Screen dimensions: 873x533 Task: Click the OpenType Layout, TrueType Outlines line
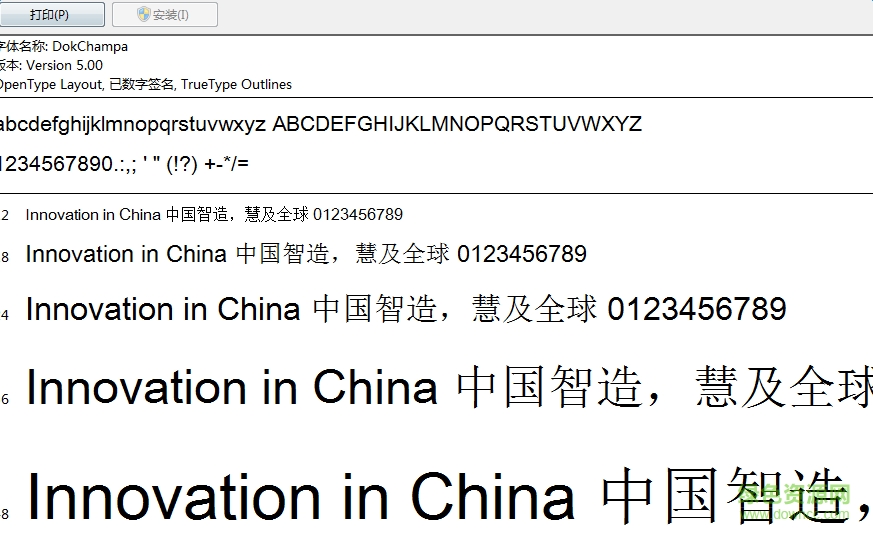(x=146, y=84)
